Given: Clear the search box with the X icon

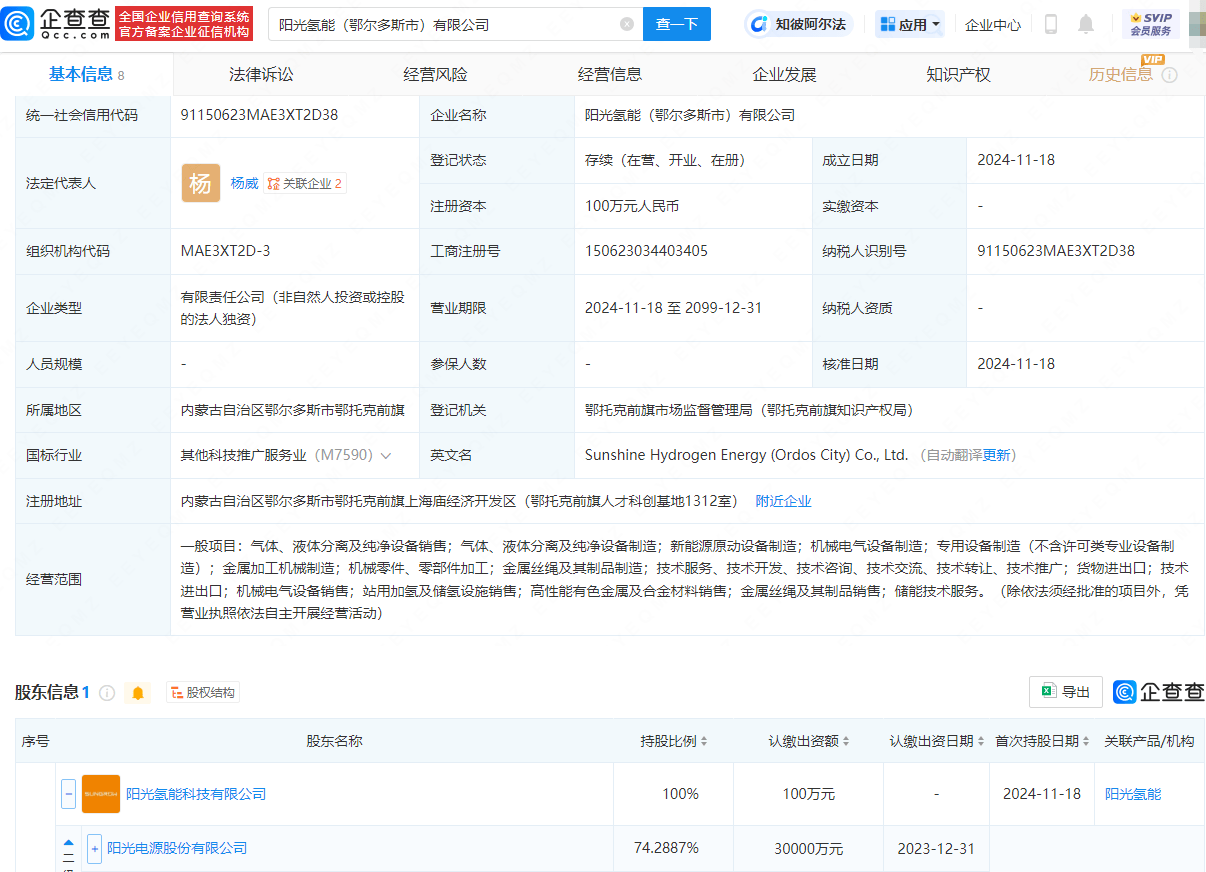Looking at the screenshot, I should click(x=626, y=24).
